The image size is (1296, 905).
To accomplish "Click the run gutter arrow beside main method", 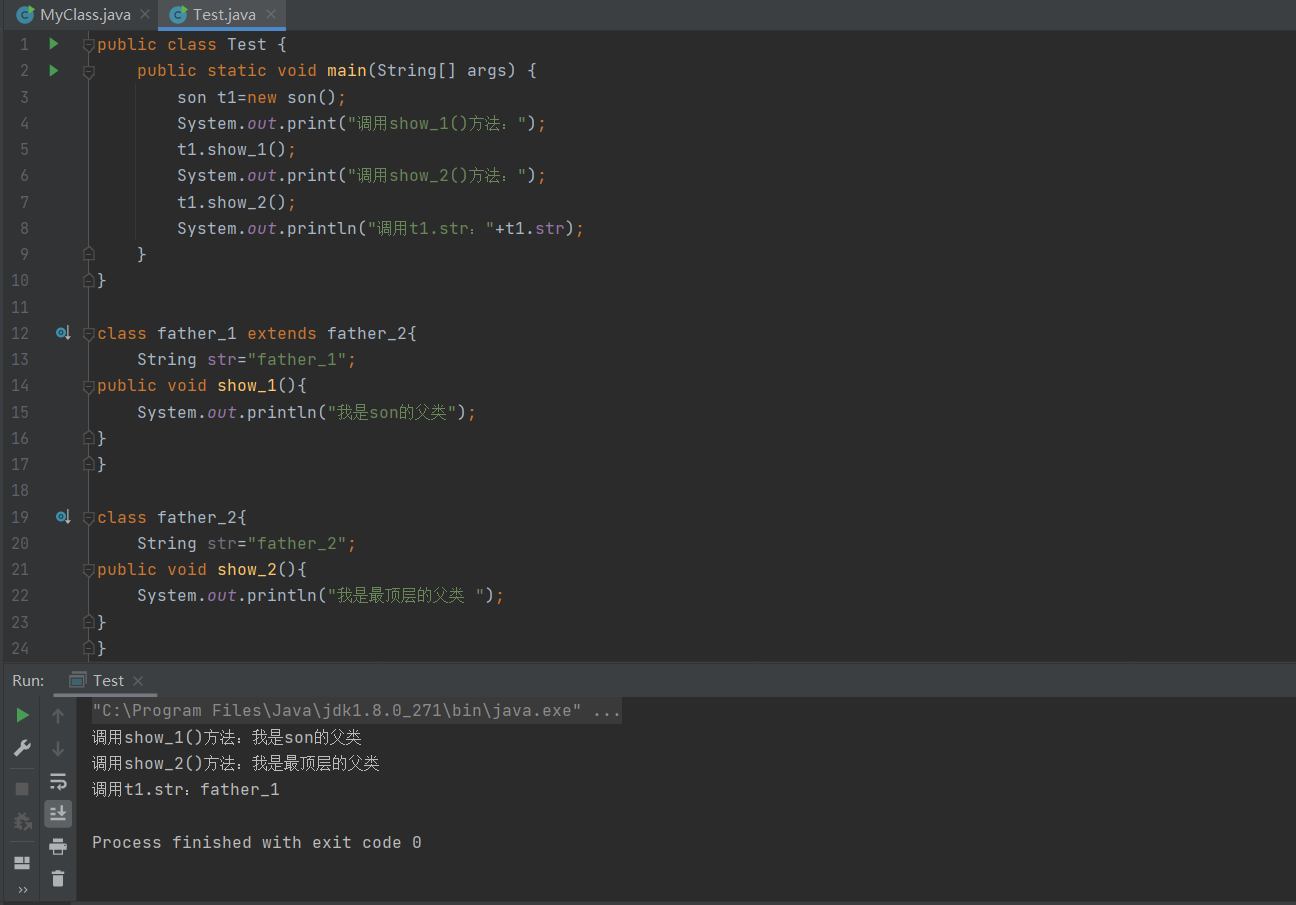I will click(x=54, y=70).
